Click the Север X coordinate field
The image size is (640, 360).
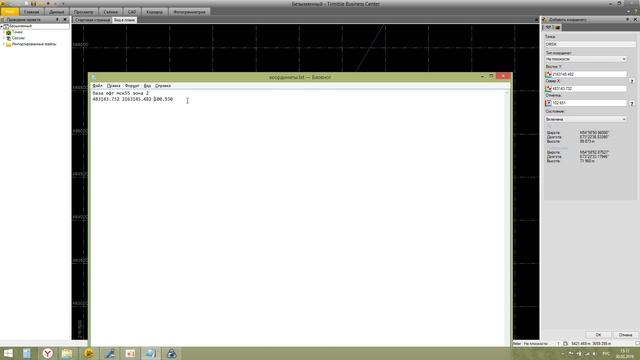click(589, 89)
